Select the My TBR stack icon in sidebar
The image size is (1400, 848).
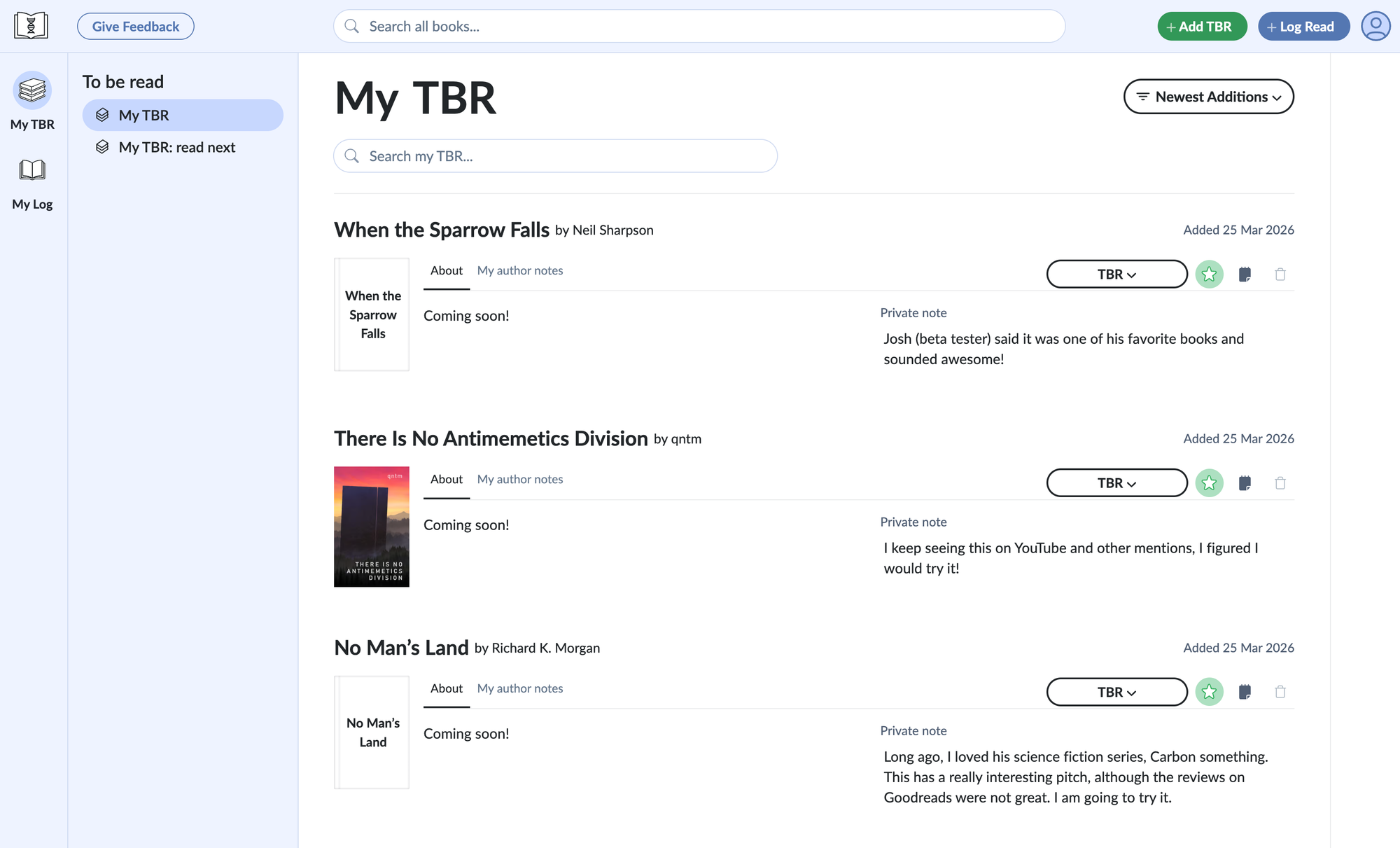[32, 90]
